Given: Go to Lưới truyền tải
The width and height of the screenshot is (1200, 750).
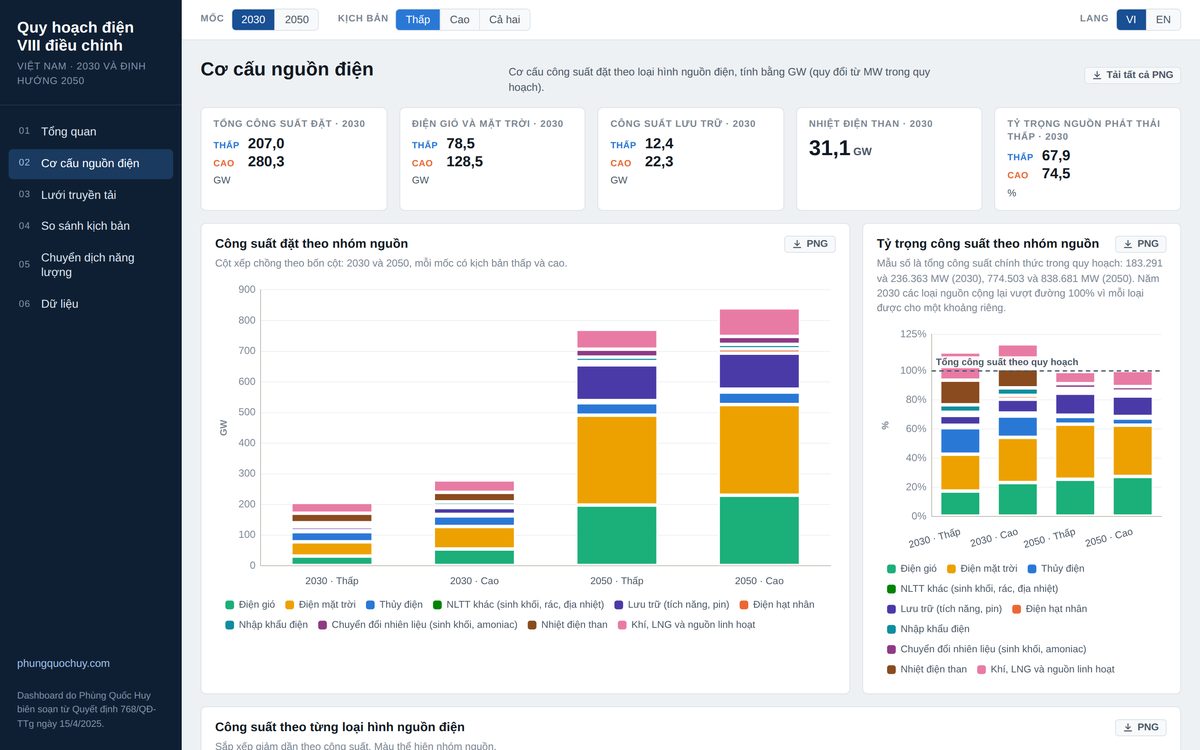Looking at the screenshot, I should point(91,195).
